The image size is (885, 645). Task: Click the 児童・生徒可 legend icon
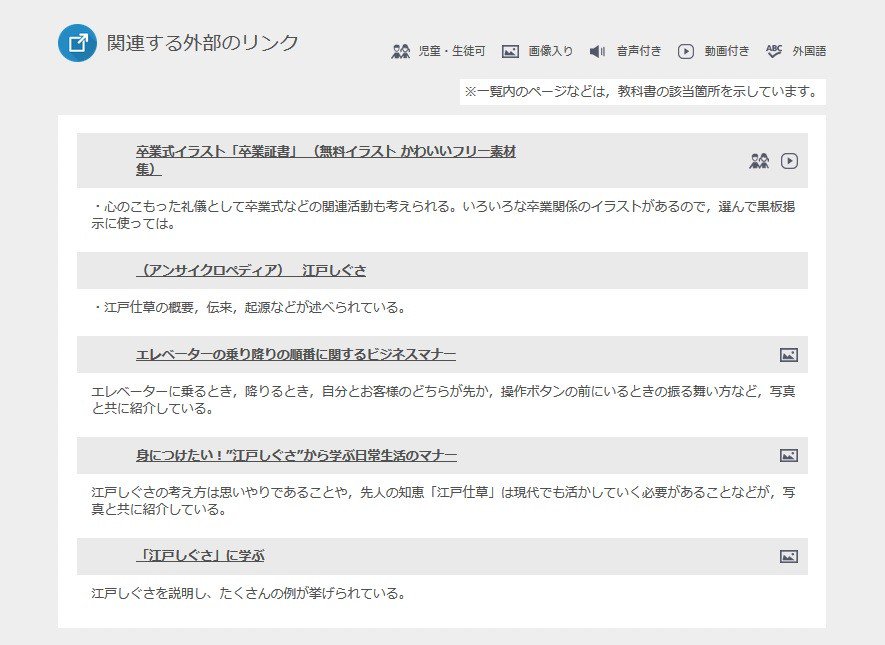point(401,51)
